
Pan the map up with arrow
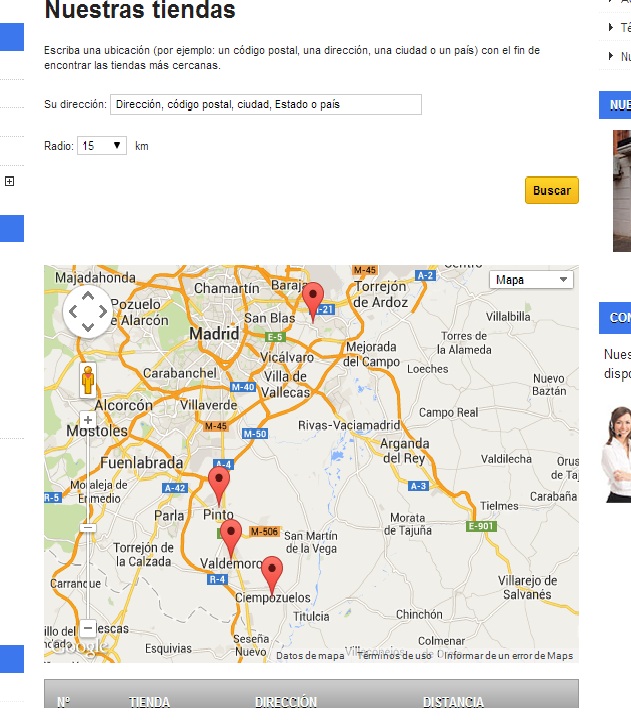pos(88,296)
